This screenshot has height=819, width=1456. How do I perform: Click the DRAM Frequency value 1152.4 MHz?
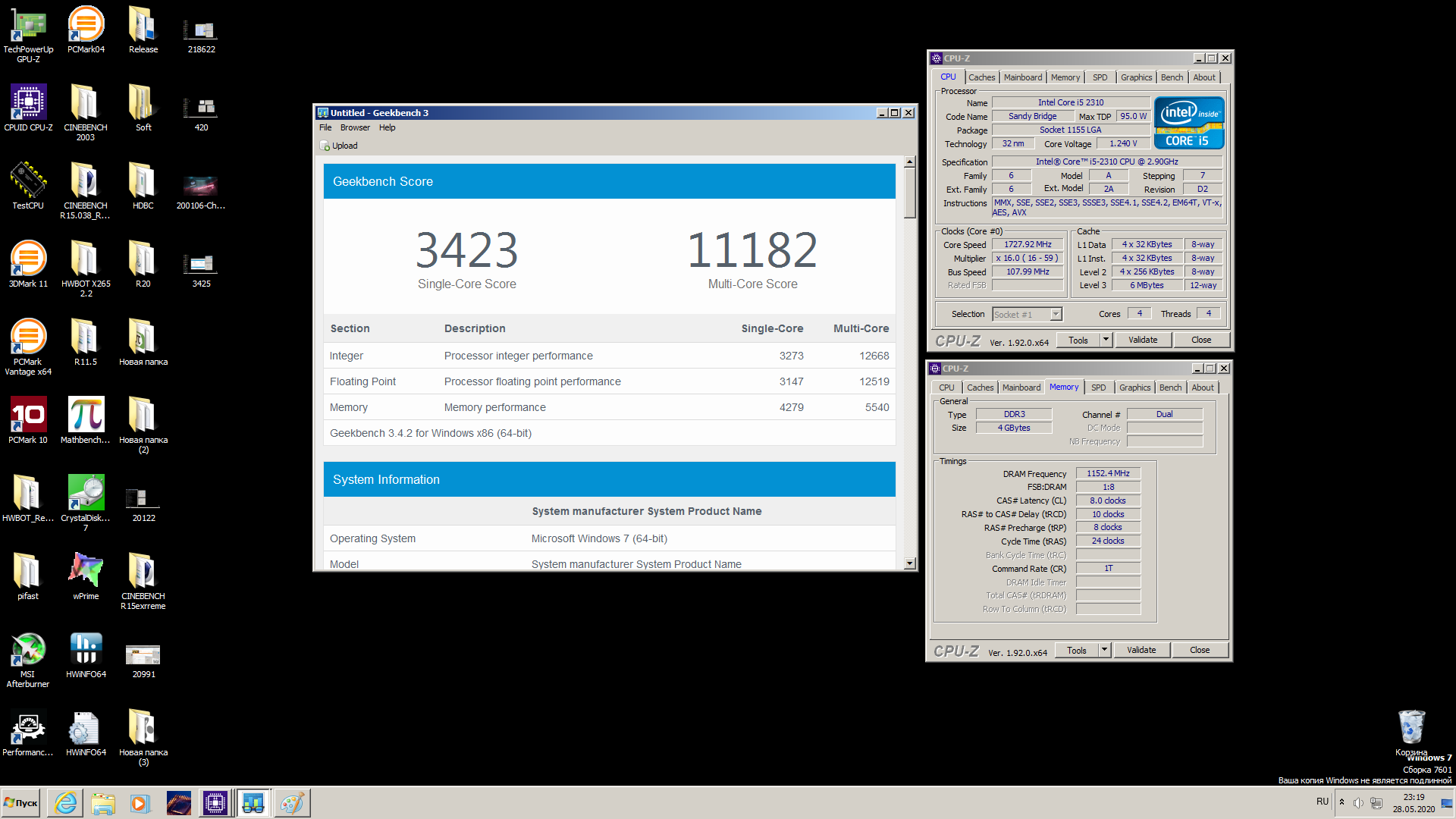point(1108,473)
